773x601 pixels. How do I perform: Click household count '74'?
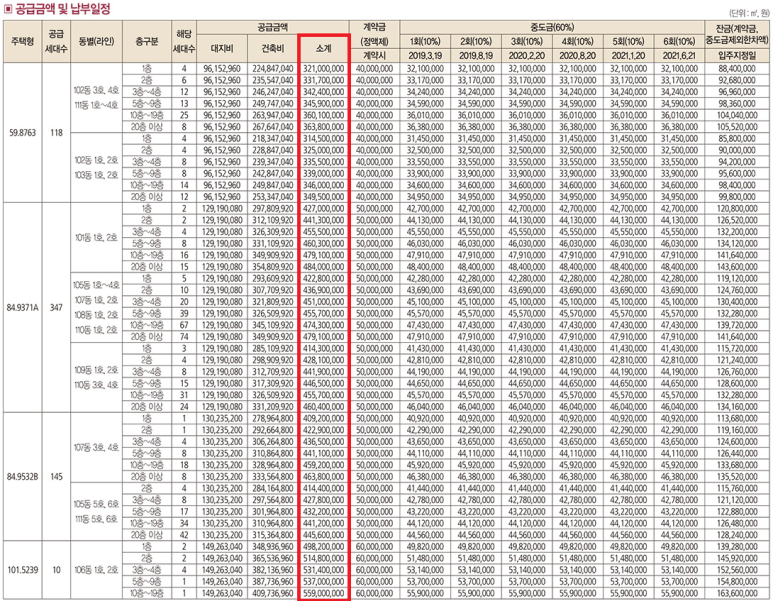[x=184, y=337]
